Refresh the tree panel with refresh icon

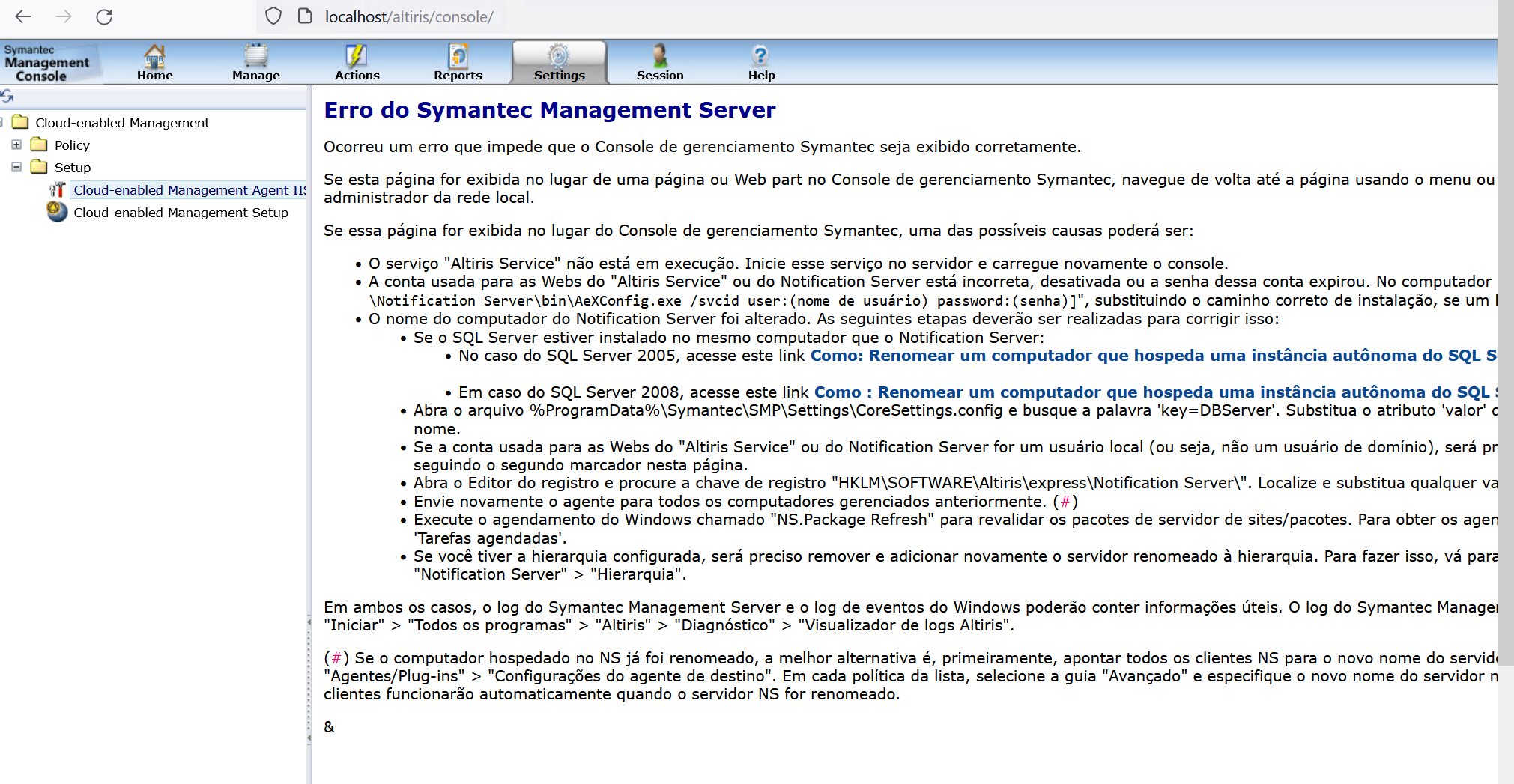tap(7, 96)
